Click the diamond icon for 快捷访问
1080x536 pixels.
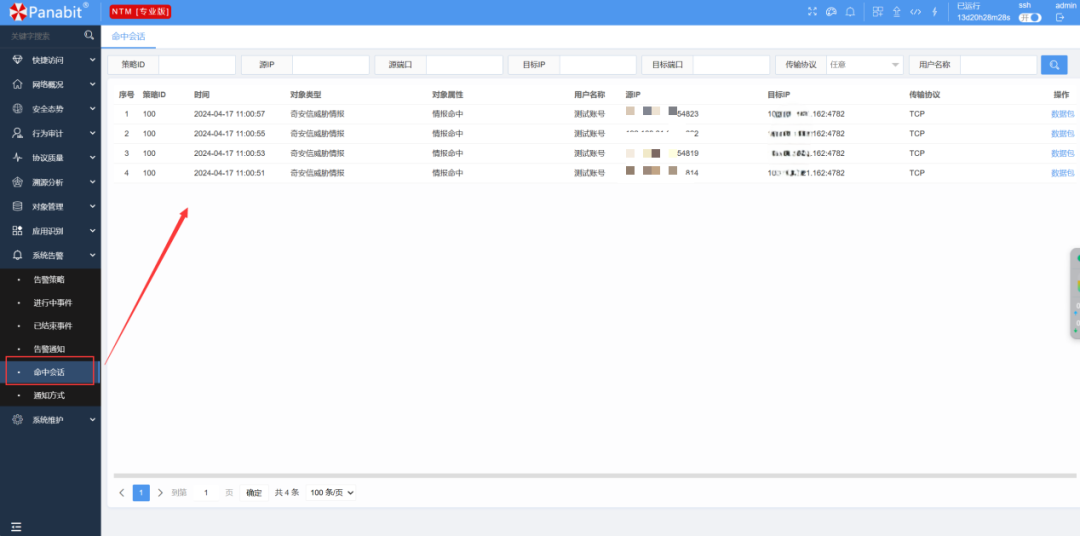coord(18,60)
